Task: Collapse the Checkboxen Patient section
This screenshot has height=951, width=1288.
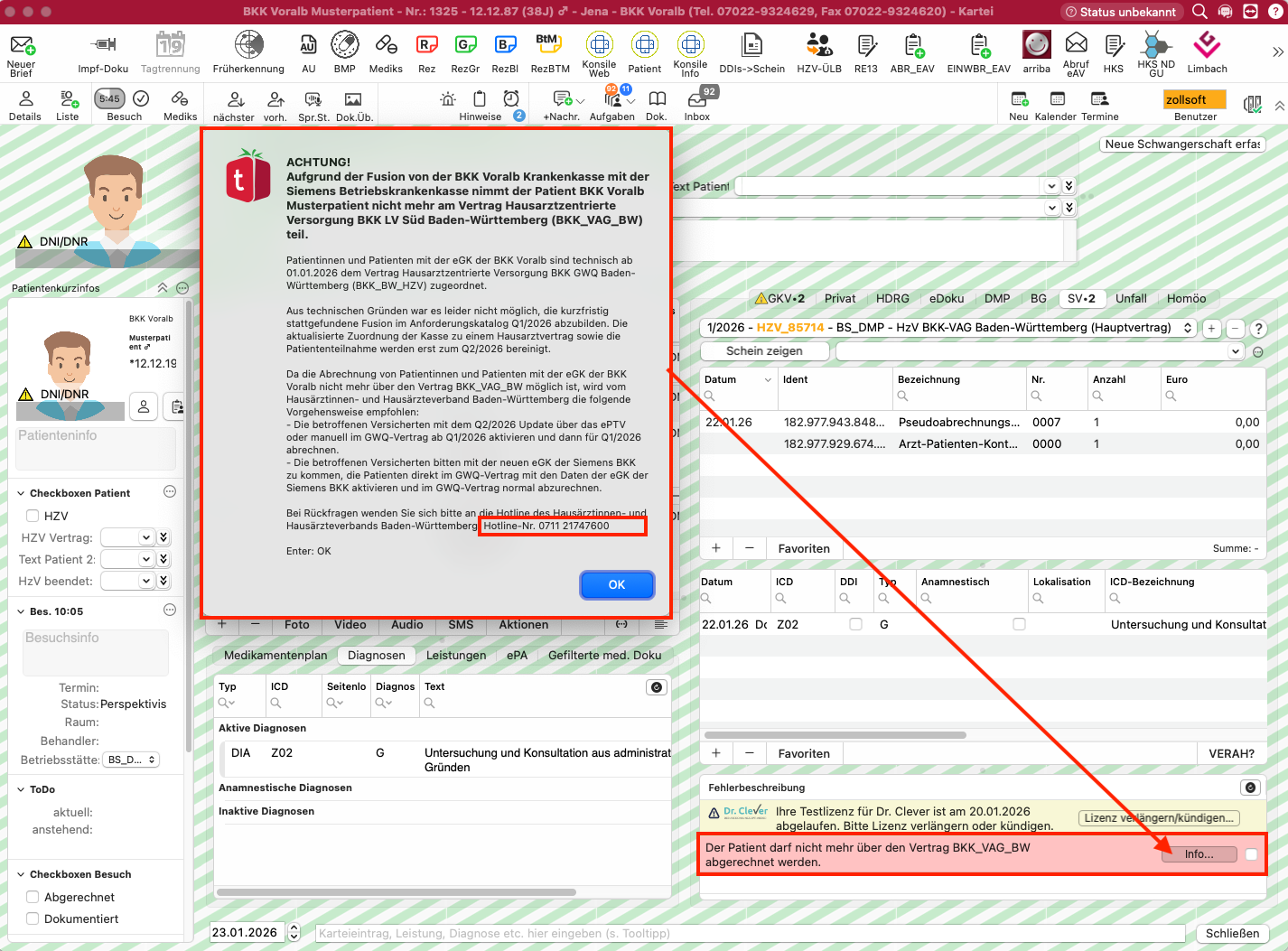Action: (21, 493)
